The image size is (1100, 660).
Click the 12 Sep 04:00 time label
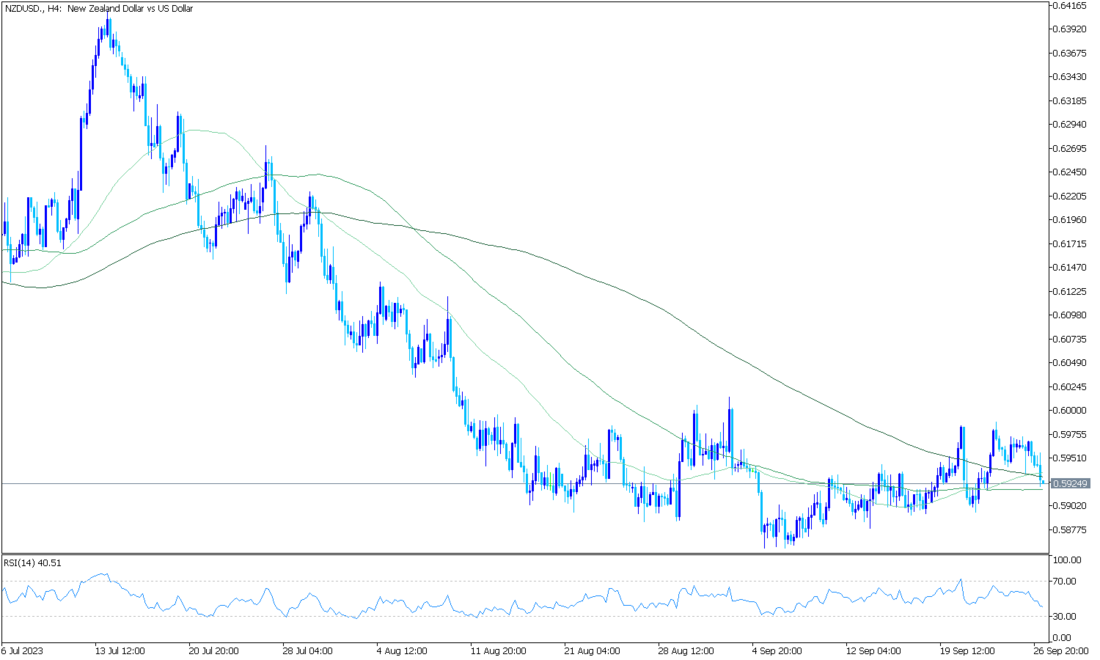click(x=871, y=651)
